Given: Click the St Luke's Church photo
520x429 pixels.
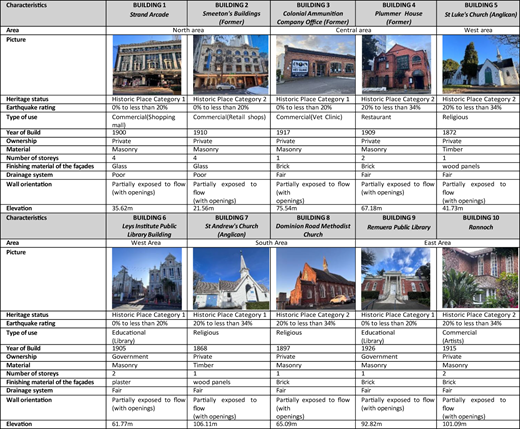Looking at the screenshot, I should pyautogui.click(x=480, y=65).
